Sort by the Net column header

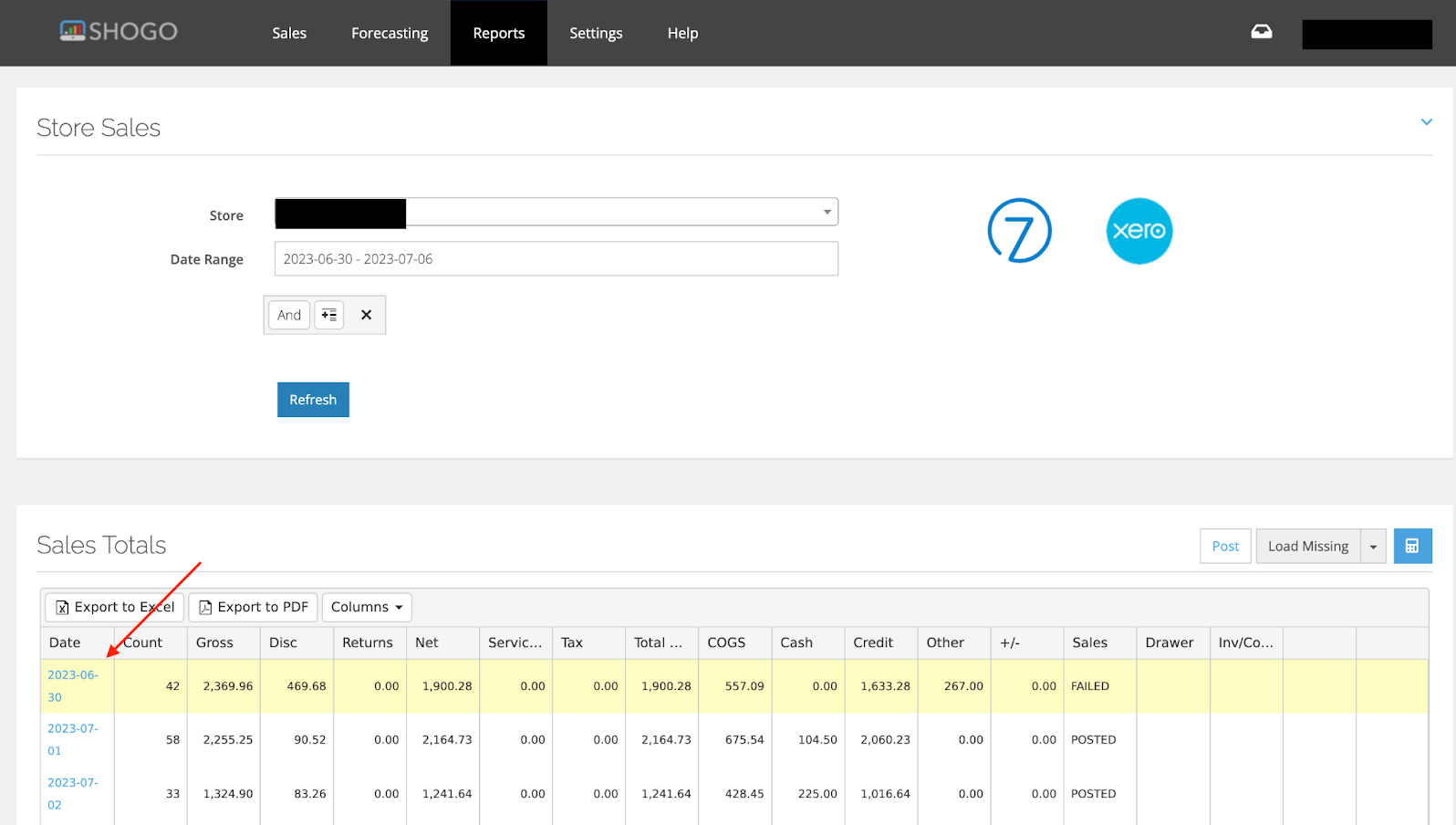point(442,642)
